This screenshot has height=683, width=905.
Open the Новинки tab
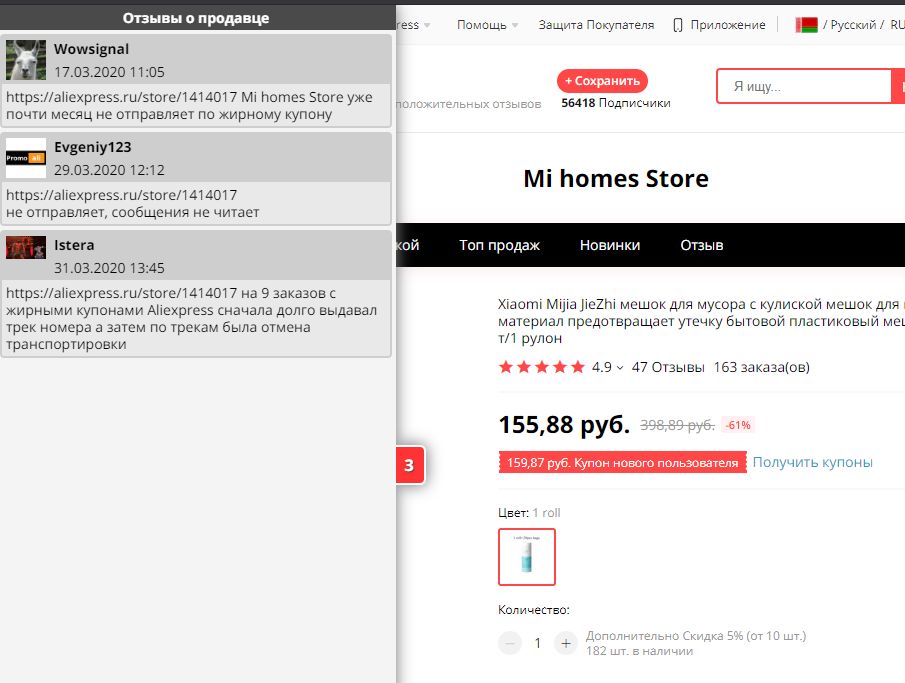click(610, 245)
